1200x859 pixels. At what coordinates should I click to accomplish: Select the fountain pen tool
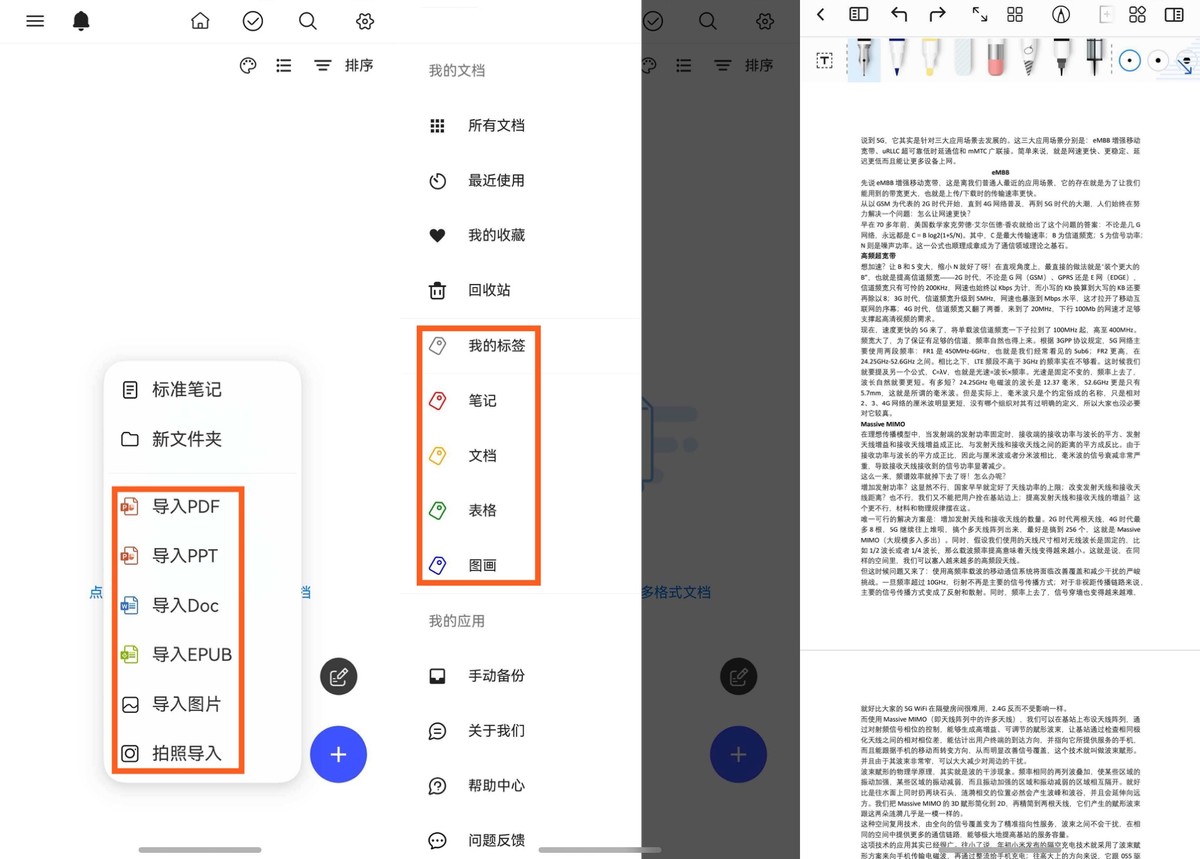pos(865,60)
